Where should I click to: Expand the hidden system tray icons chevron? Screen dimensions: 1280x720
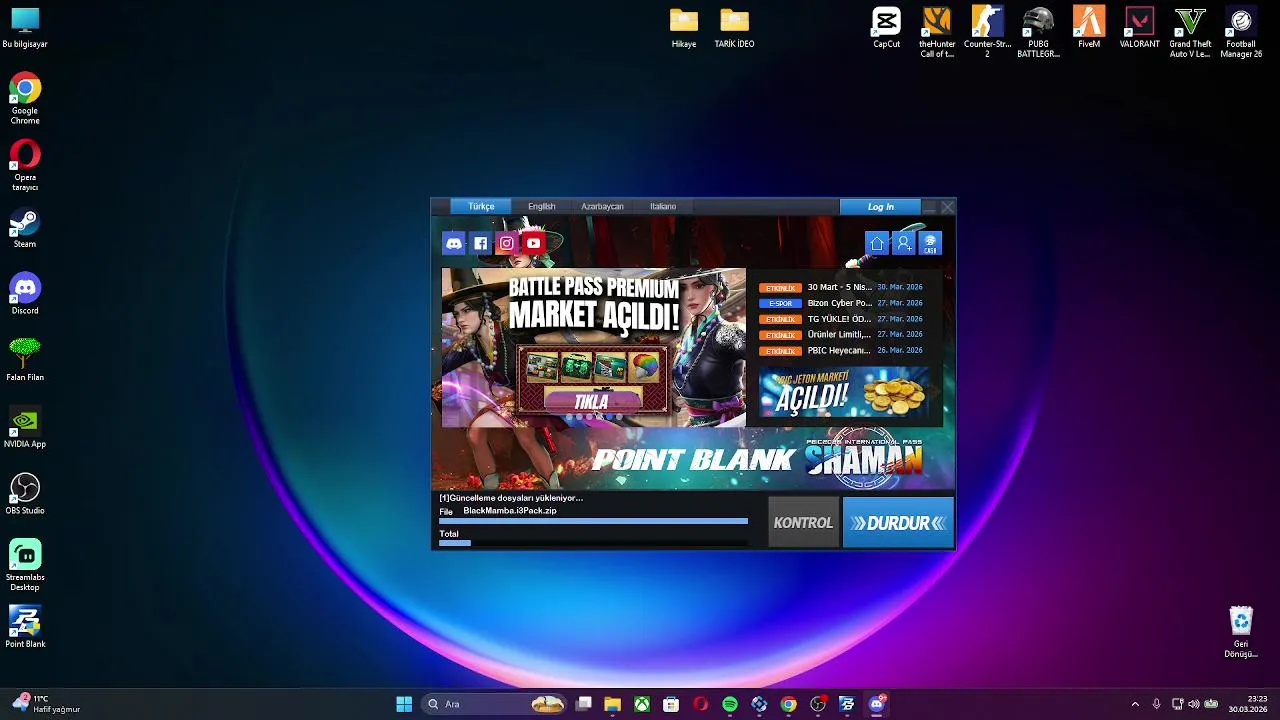pos(1134,704)
